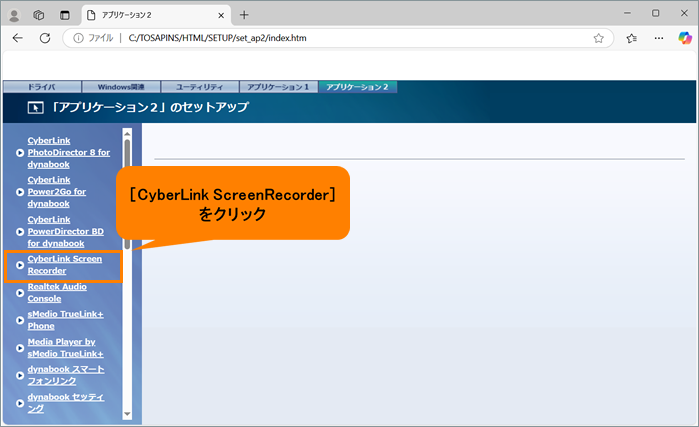Open the dynabook セッティング link
Viewport: 699px width, 427px height.
coord(66,403)
